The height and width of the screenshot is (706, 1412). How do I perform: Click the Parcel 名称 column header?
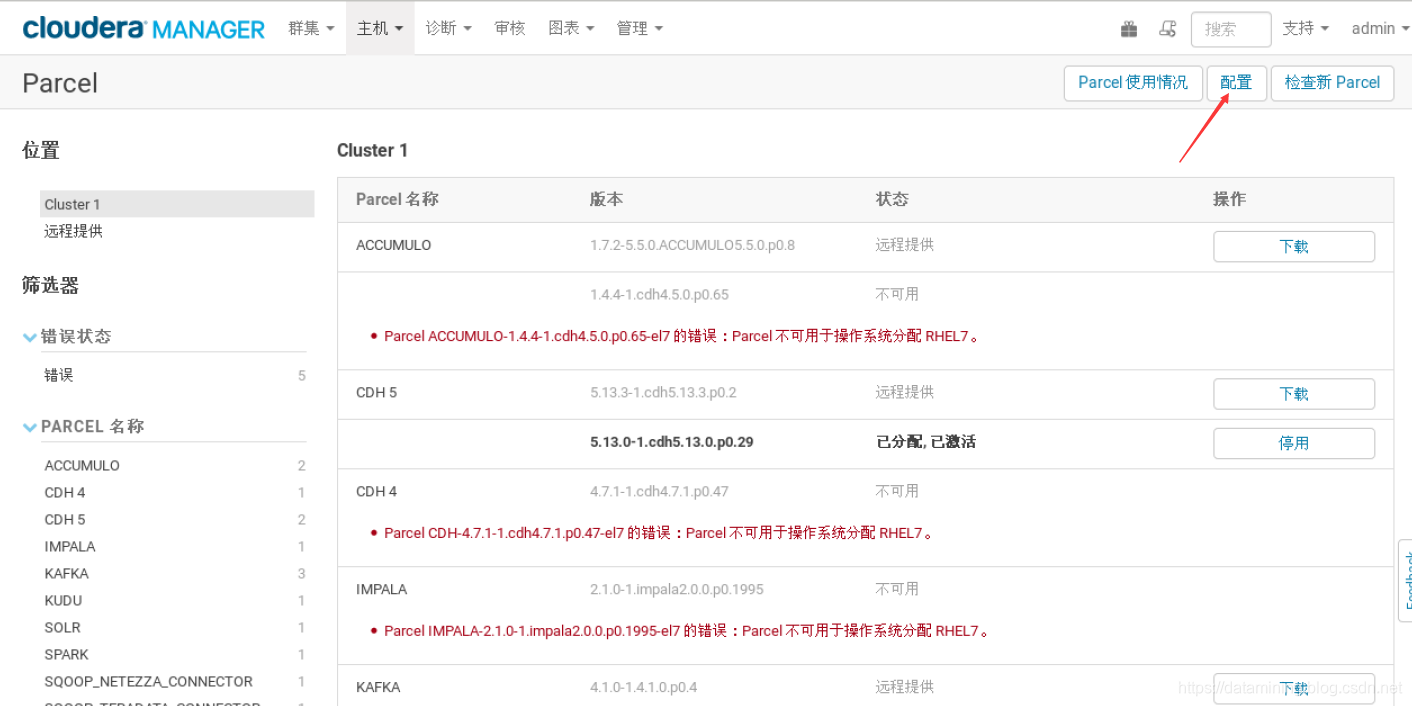(397, 199)
